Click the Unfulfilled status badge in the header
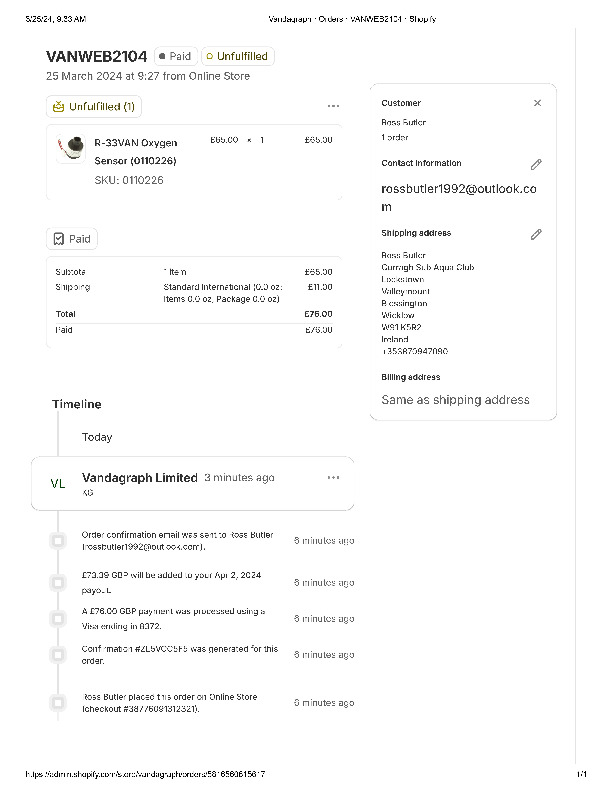This screenshot has height=792, width=612. [x=237, y=57]
